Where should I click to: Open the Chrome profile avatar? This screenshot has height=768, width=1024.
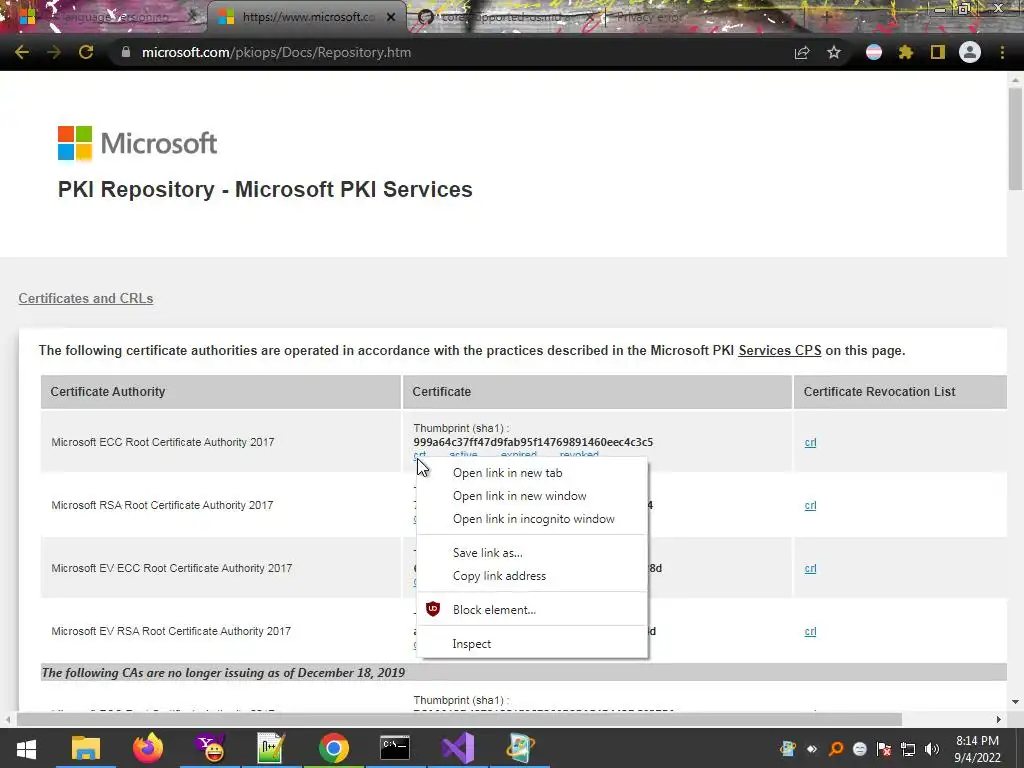[x=970, y=52]
